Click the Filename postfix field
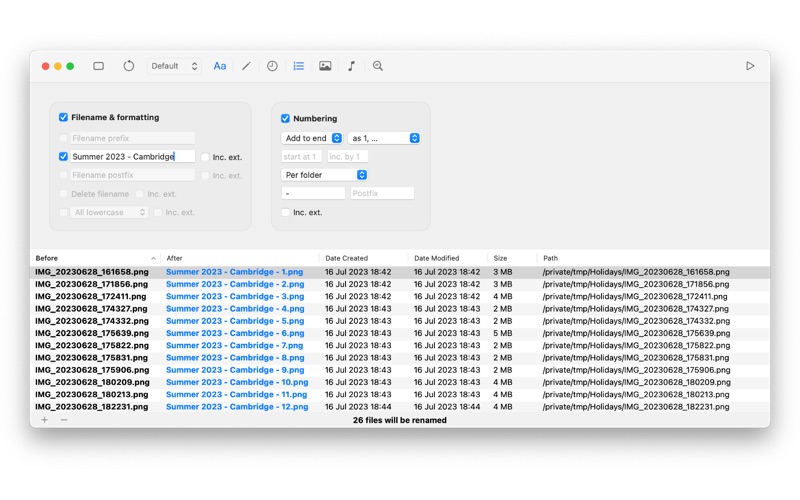The height and width of the screenshot is (500, 800). [133, 175]
